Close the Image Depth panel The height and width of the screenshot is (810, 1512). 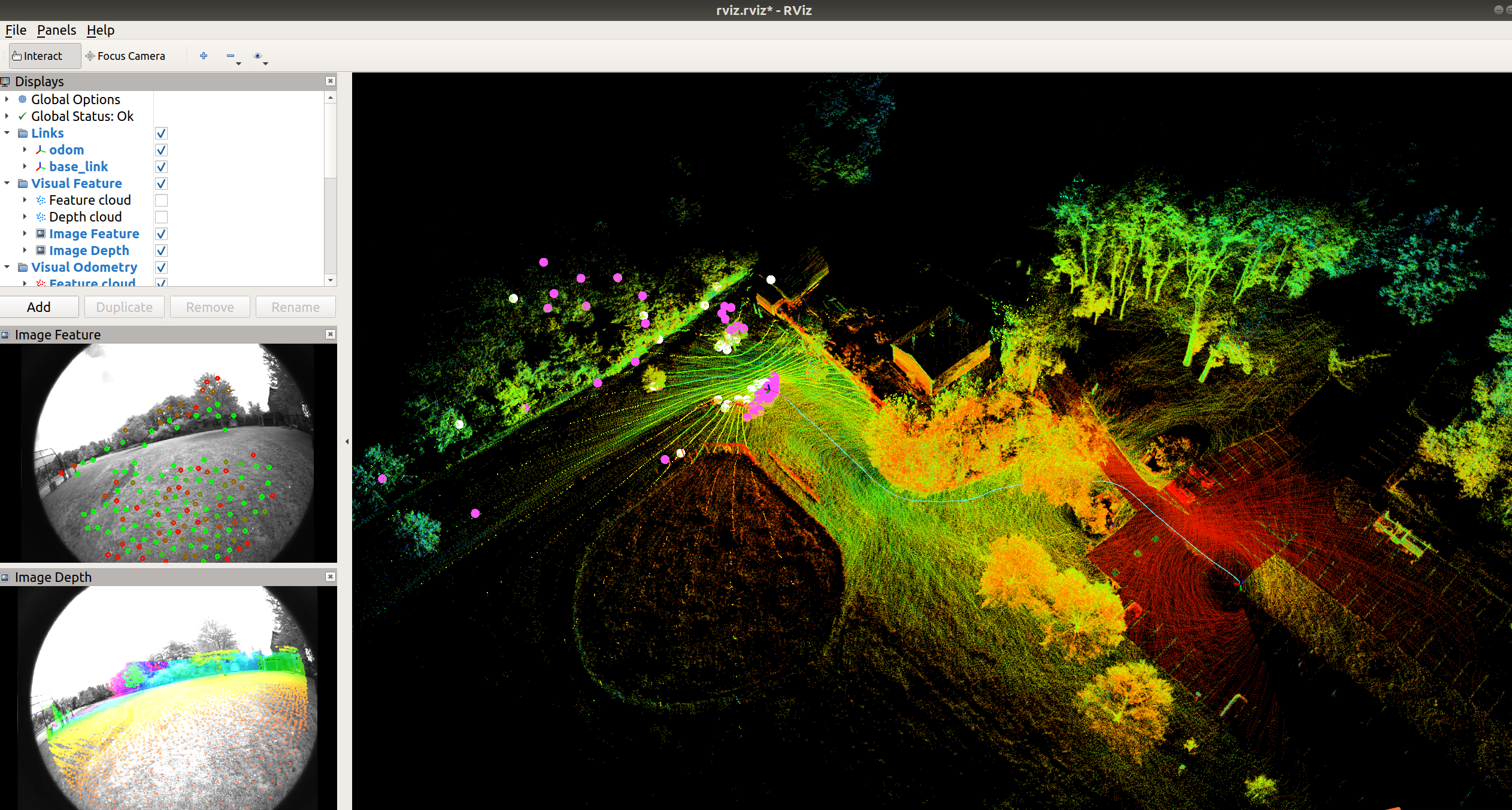(330, 577)
